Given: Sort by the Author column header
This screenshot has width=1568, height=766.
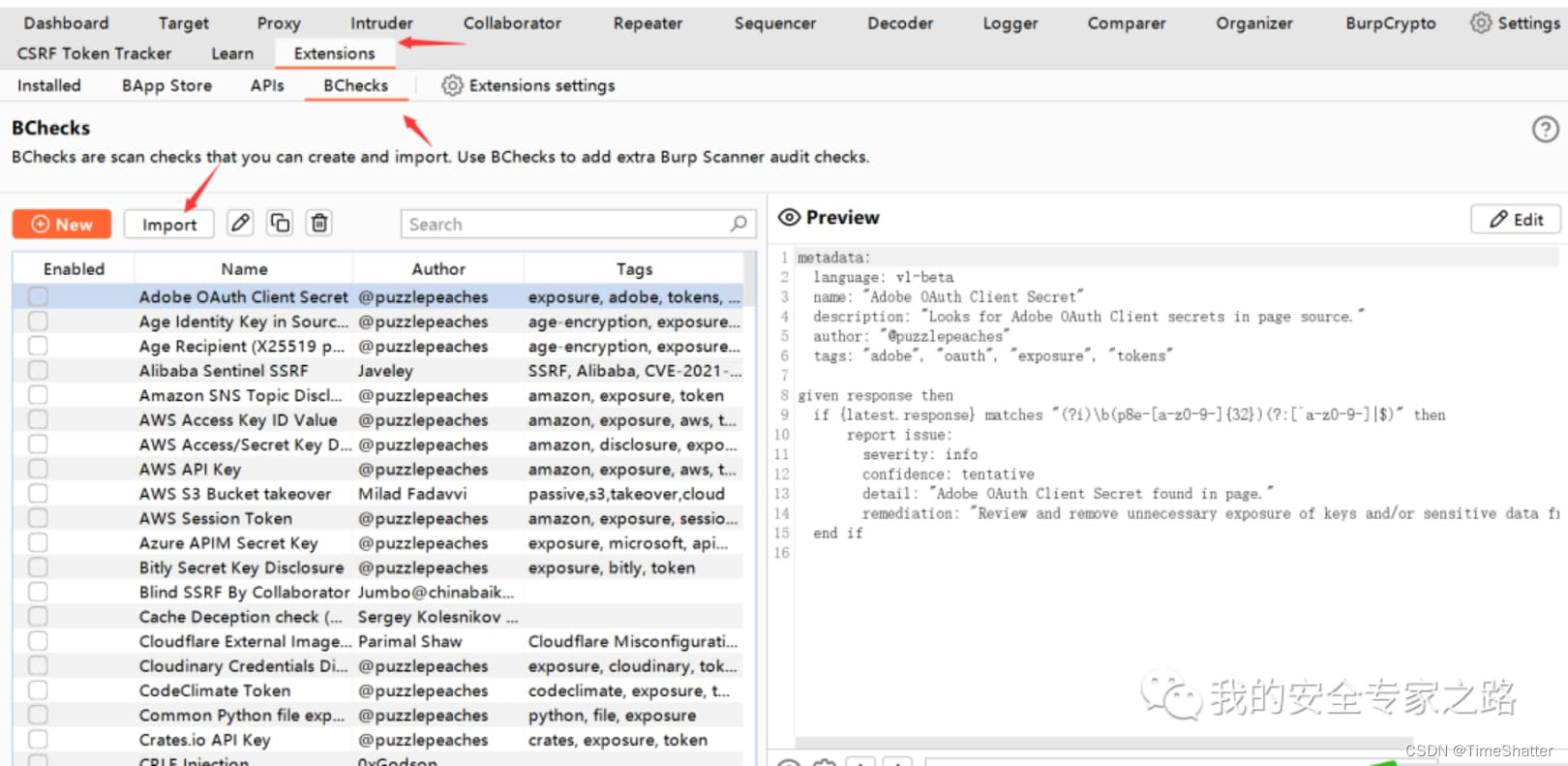Looking at the screenshot, I should 438,268.
